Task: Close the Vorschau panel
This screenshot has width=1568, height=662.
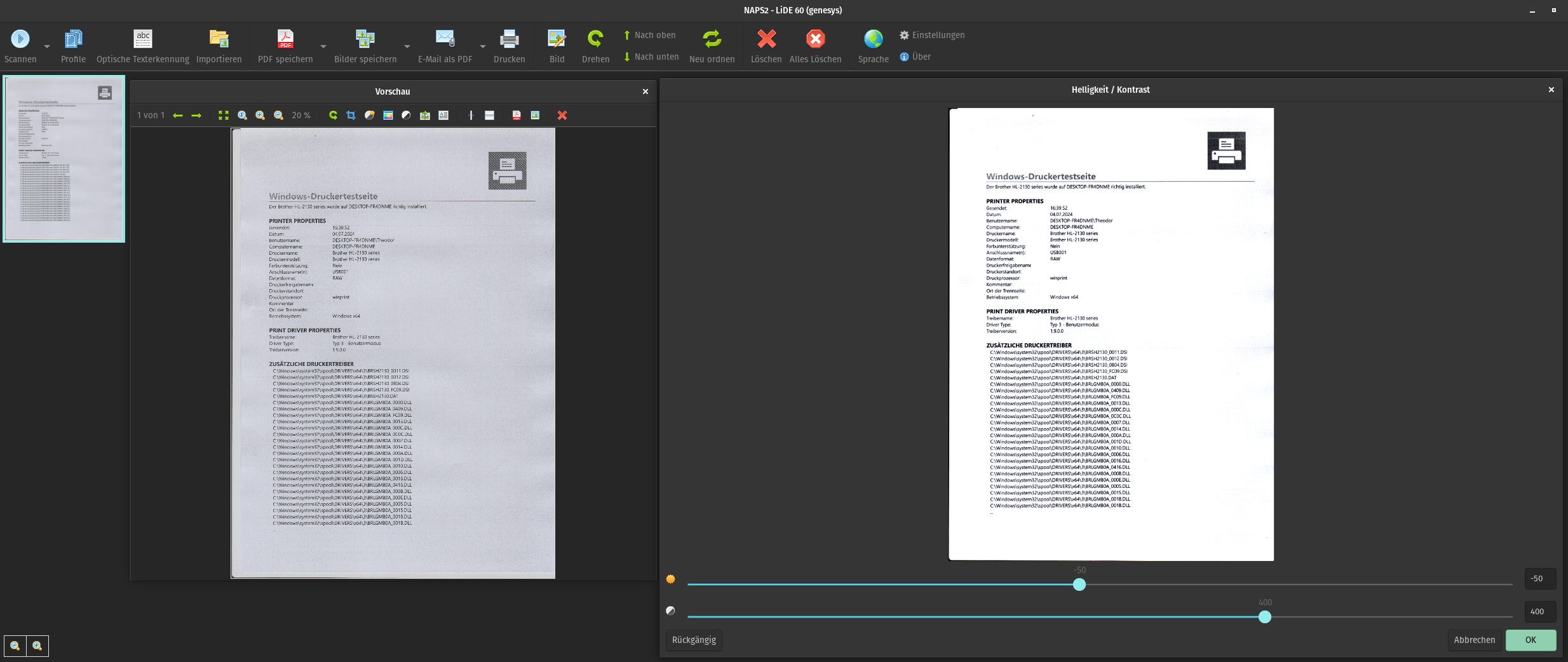Action: pos(645,91)
